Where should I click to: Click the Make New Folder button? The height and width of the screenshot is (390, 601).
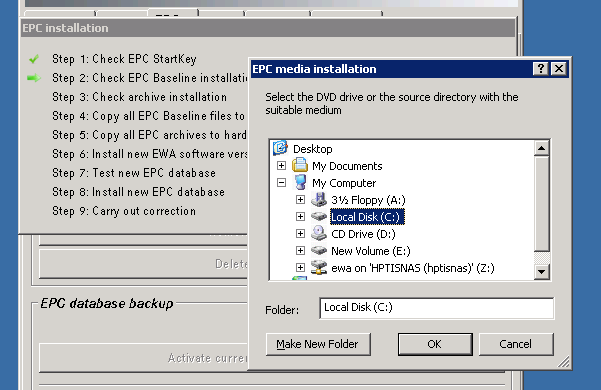pyautogui.click(x=318, y=344)
